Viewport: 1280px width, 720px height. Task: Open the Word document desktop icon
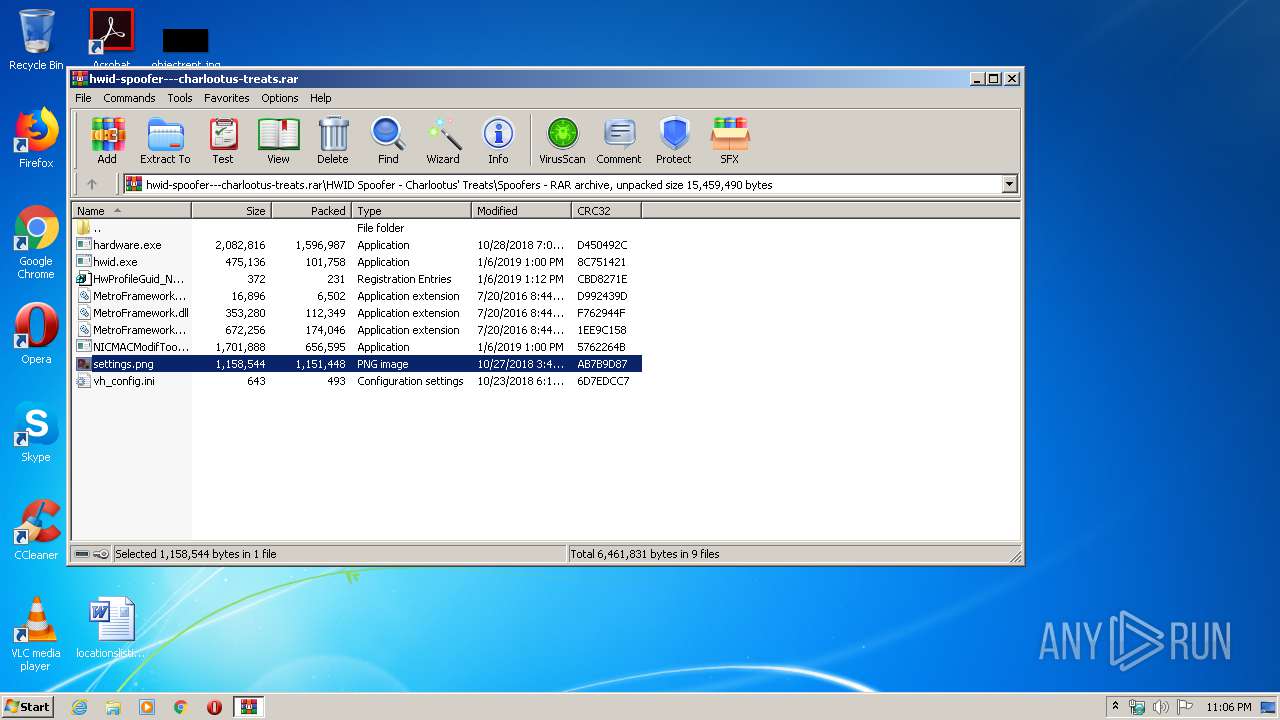coord(111,629)
